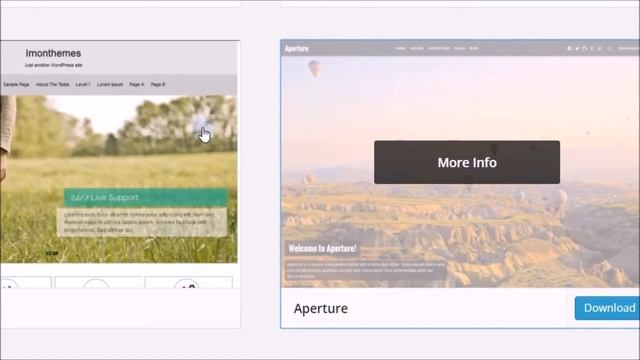
Task: Click Welcome to Aperture! heading in preview
Action: pyautogui.click(x=322, y=248)
